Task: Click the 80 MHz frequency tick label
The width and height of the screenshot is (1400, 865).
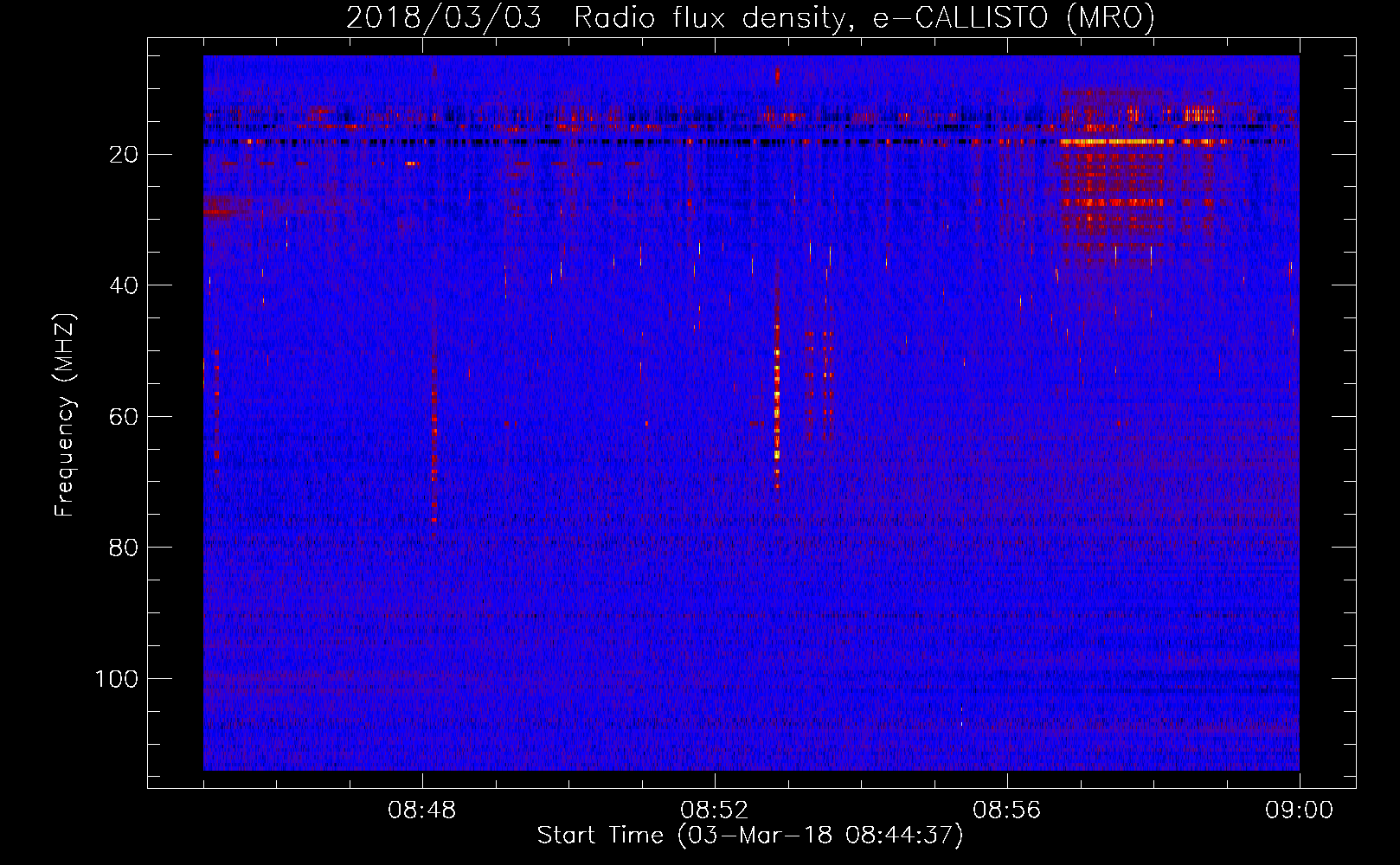Action: [125, 548]
